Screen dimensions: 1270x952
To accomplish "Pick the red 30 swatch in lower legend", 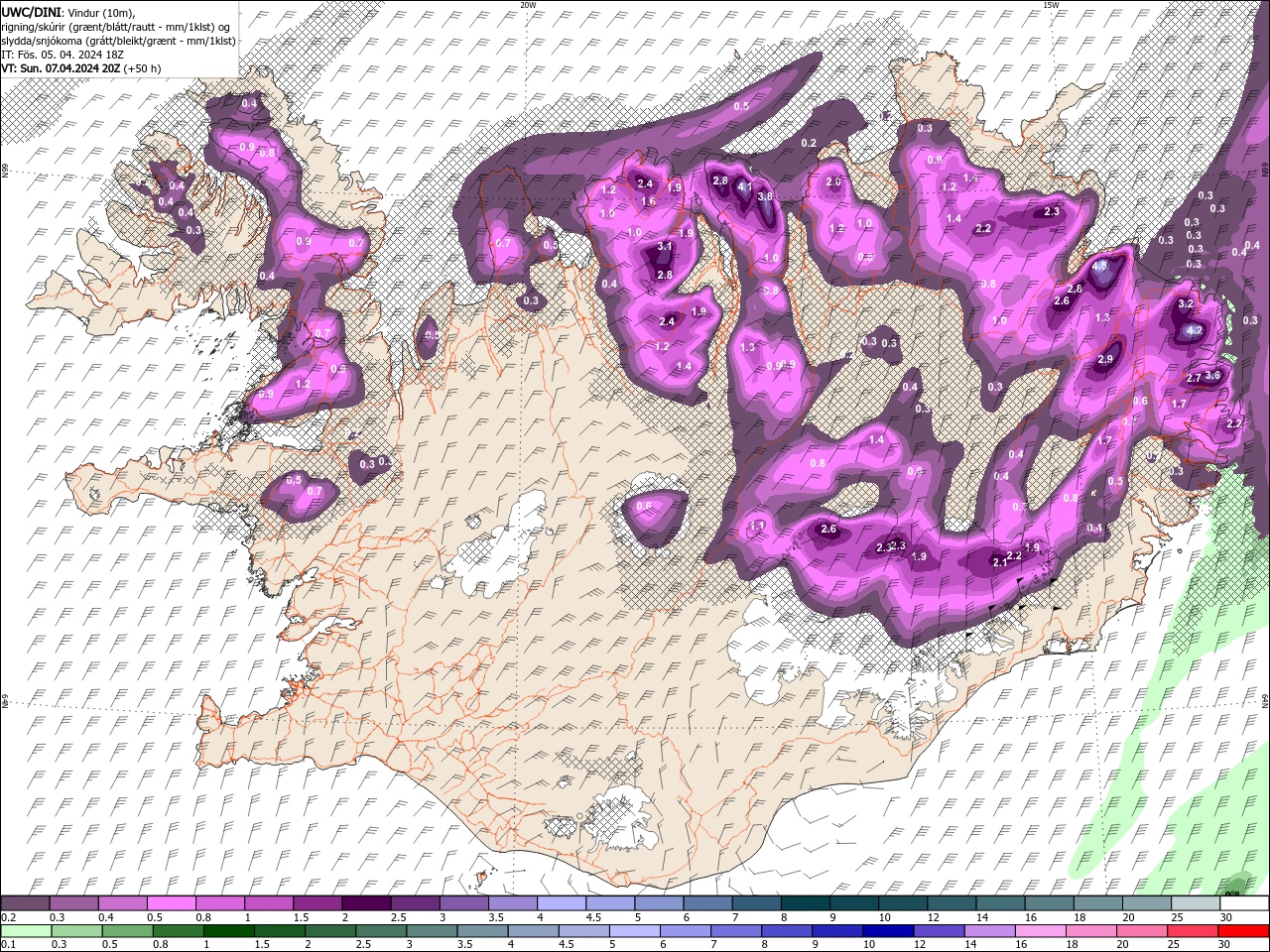I will (x=1243, y=931).
